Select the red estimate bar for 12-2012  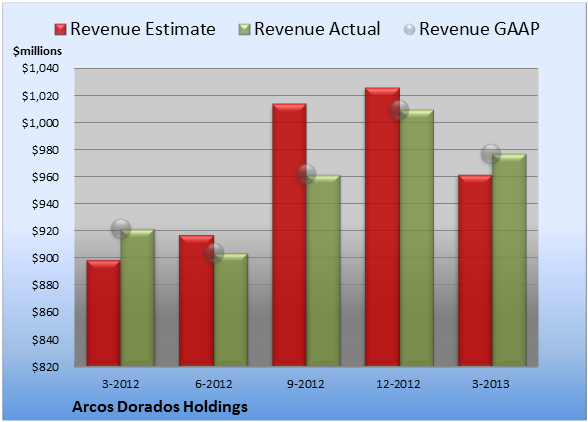(382, 227)
